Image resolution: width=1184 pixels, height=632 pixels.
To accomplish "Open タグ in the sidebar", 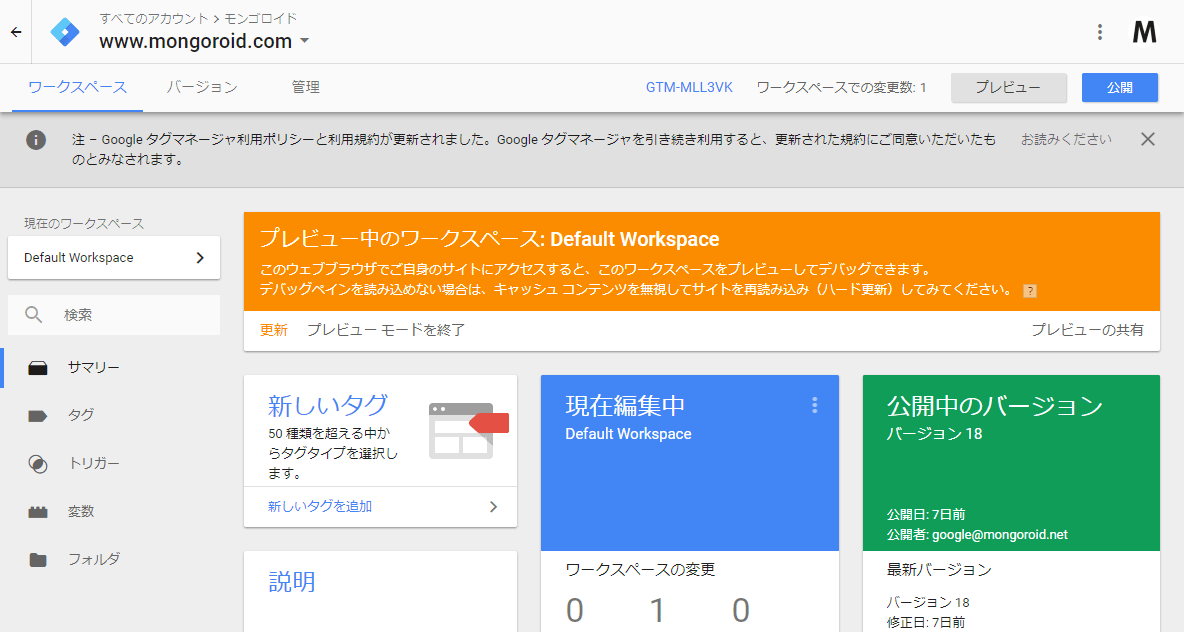I will (81, 415).
